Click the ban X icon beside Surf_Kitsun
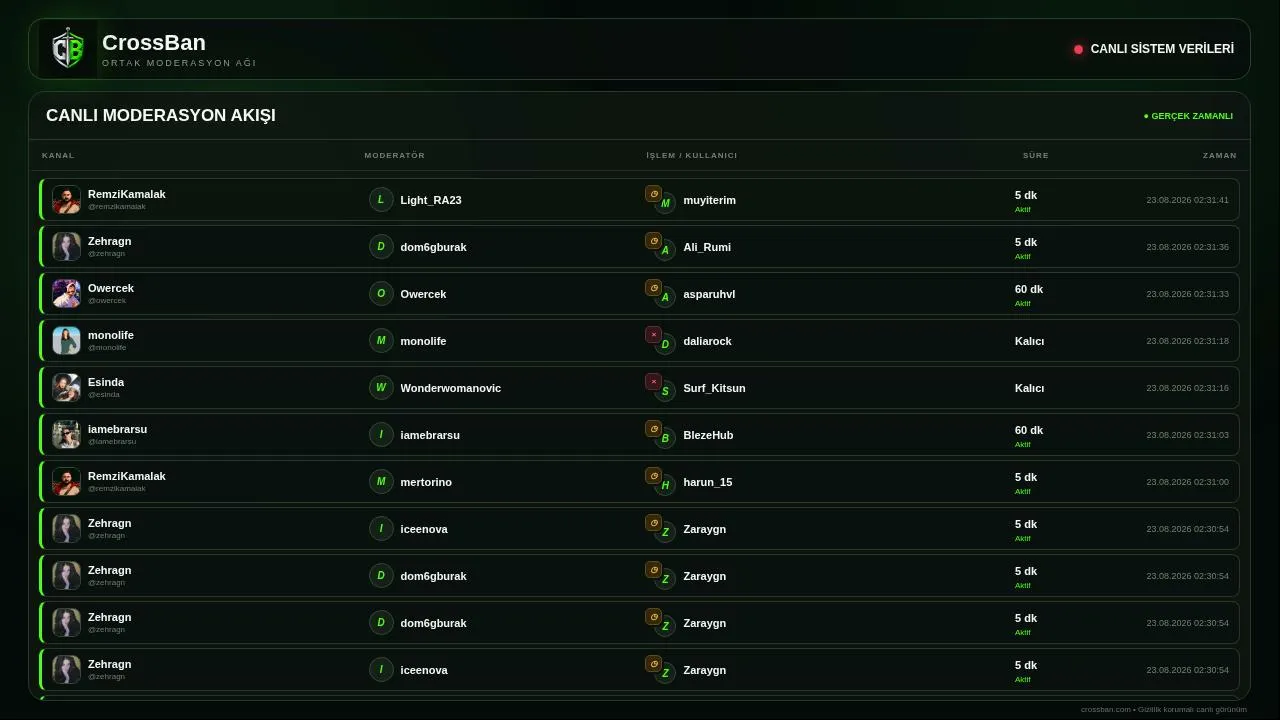 [x=653, y=382]
